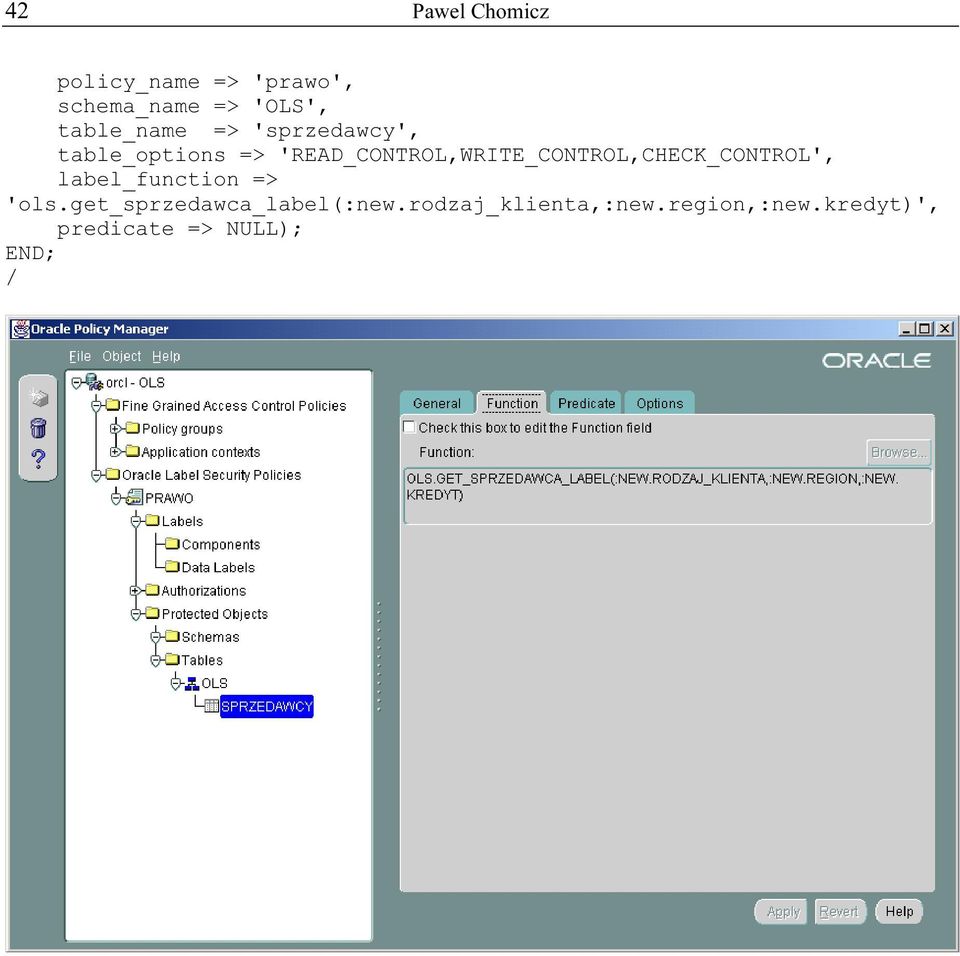
Task: Expand the Application contexts node
Action: coord(114,452)
